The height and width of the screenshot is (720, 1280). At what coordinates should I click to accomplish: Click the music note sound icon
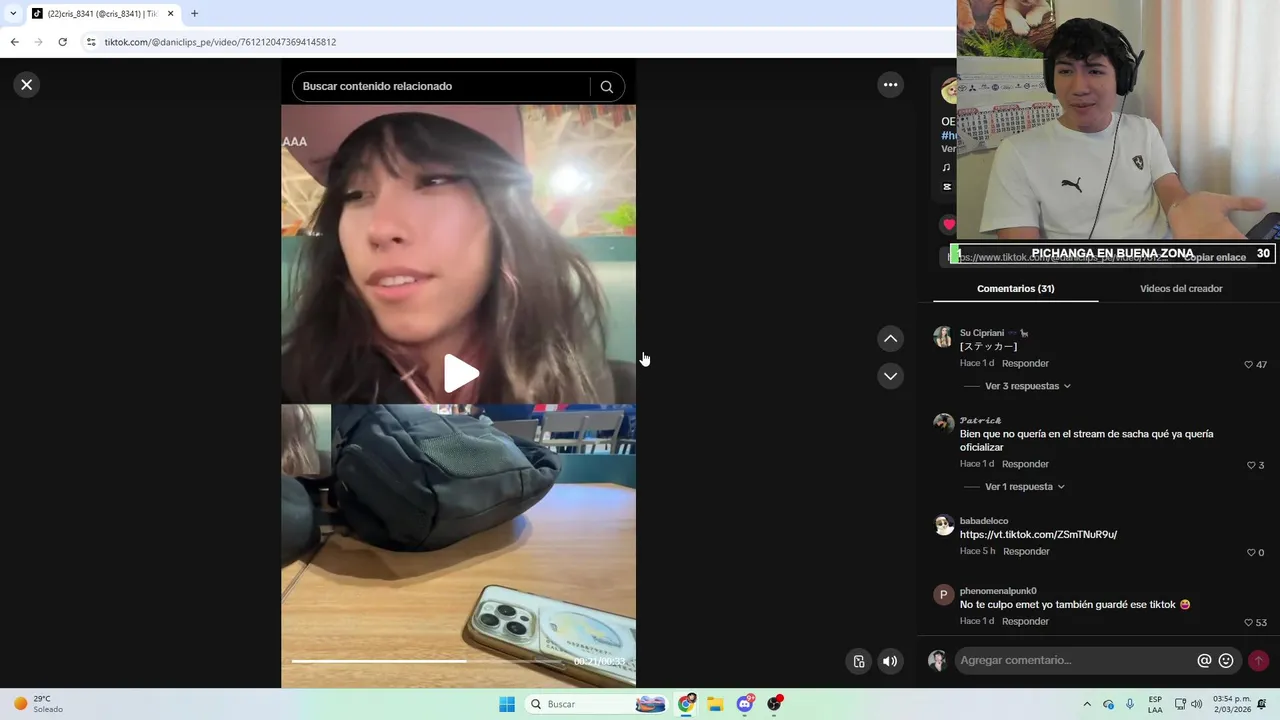946,167
